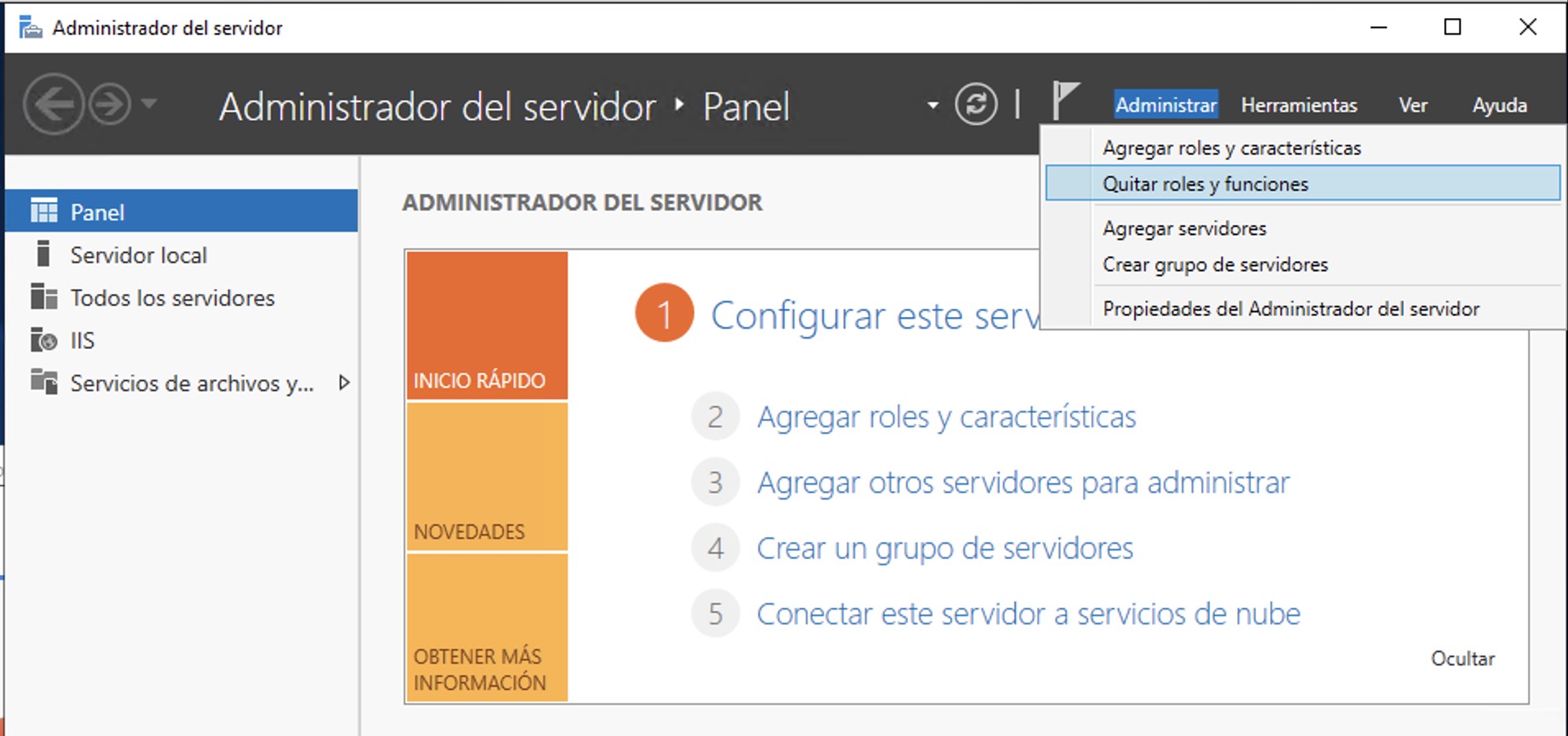Click the Panel dashboard icon in sidebar

44,211
